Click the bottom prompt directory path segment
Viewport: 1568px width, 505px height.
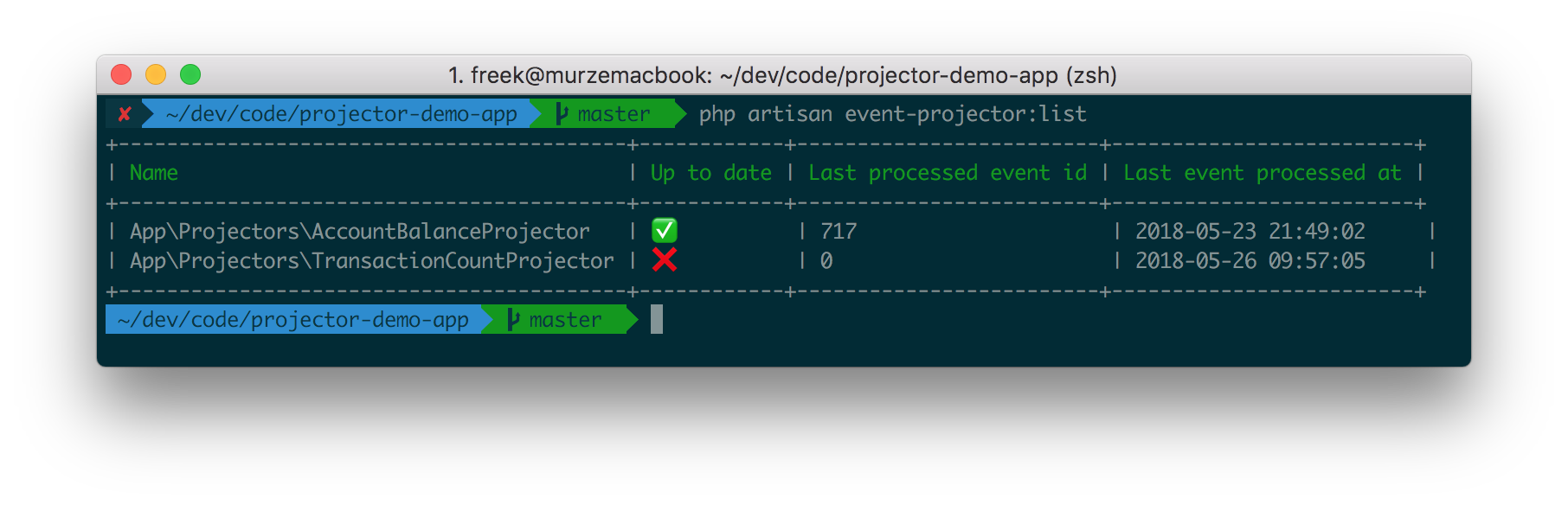pos(292,320)
